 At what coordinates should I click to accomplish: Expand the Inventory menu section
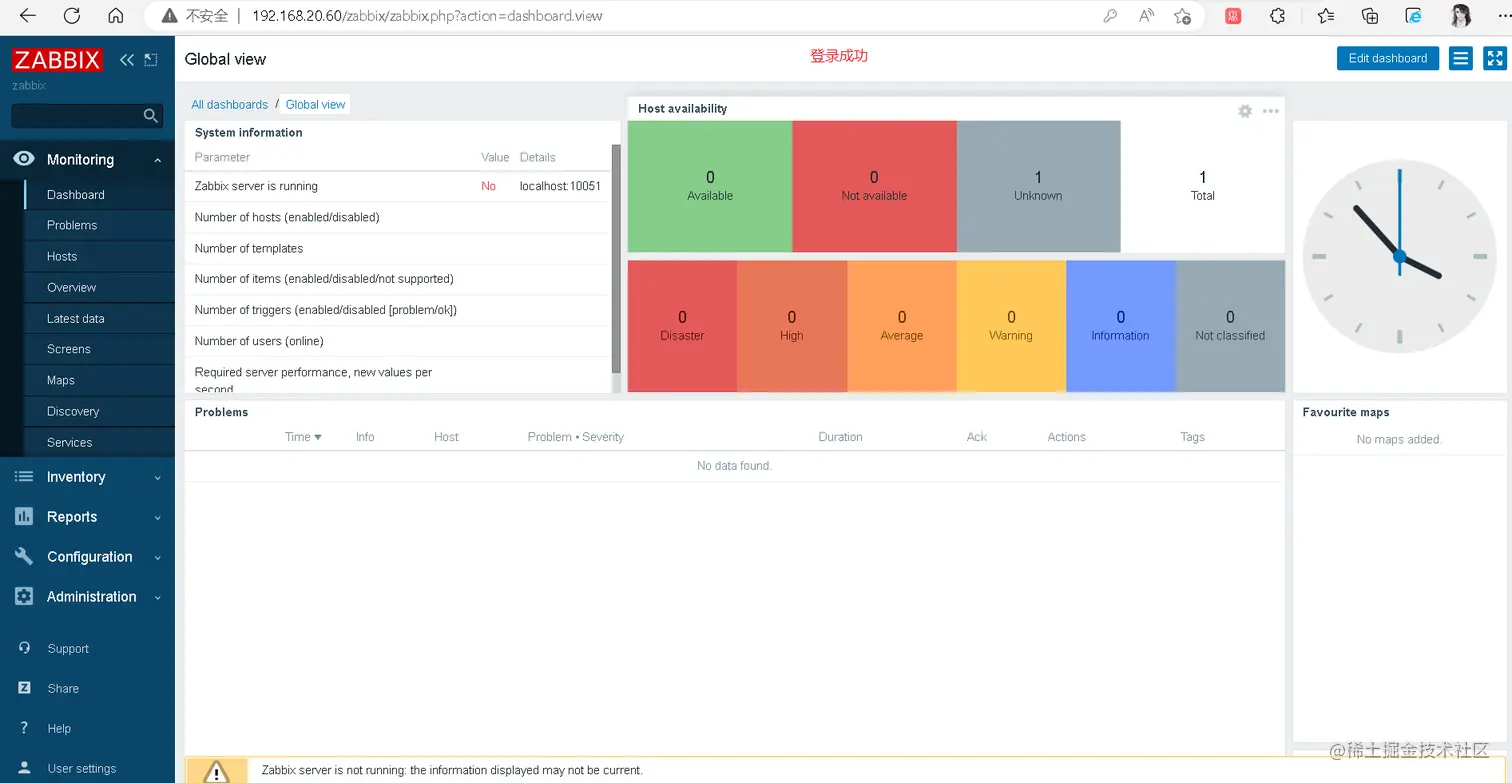[x=157, y=478]
